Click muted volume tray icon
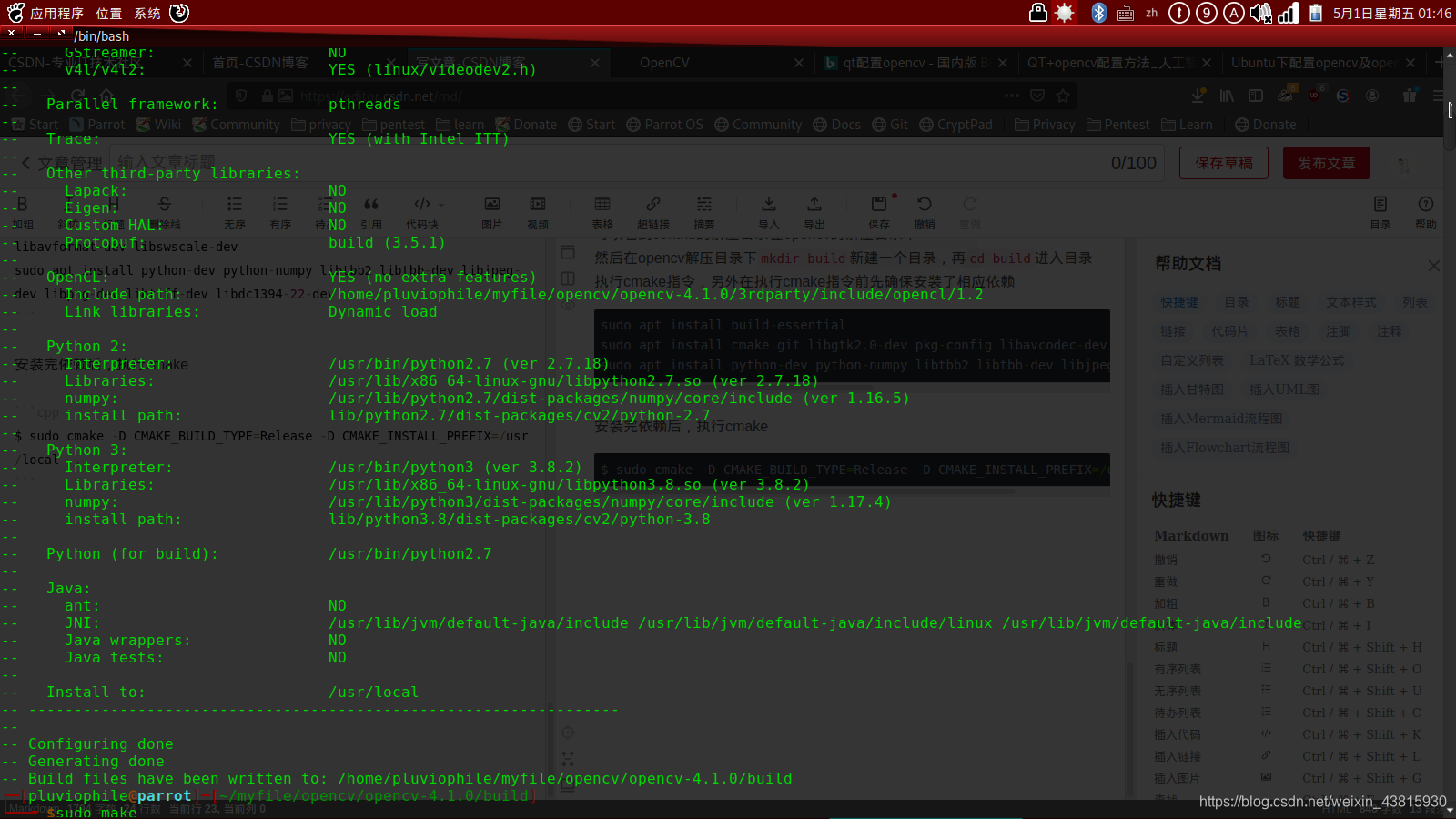 pos(1260,13)
